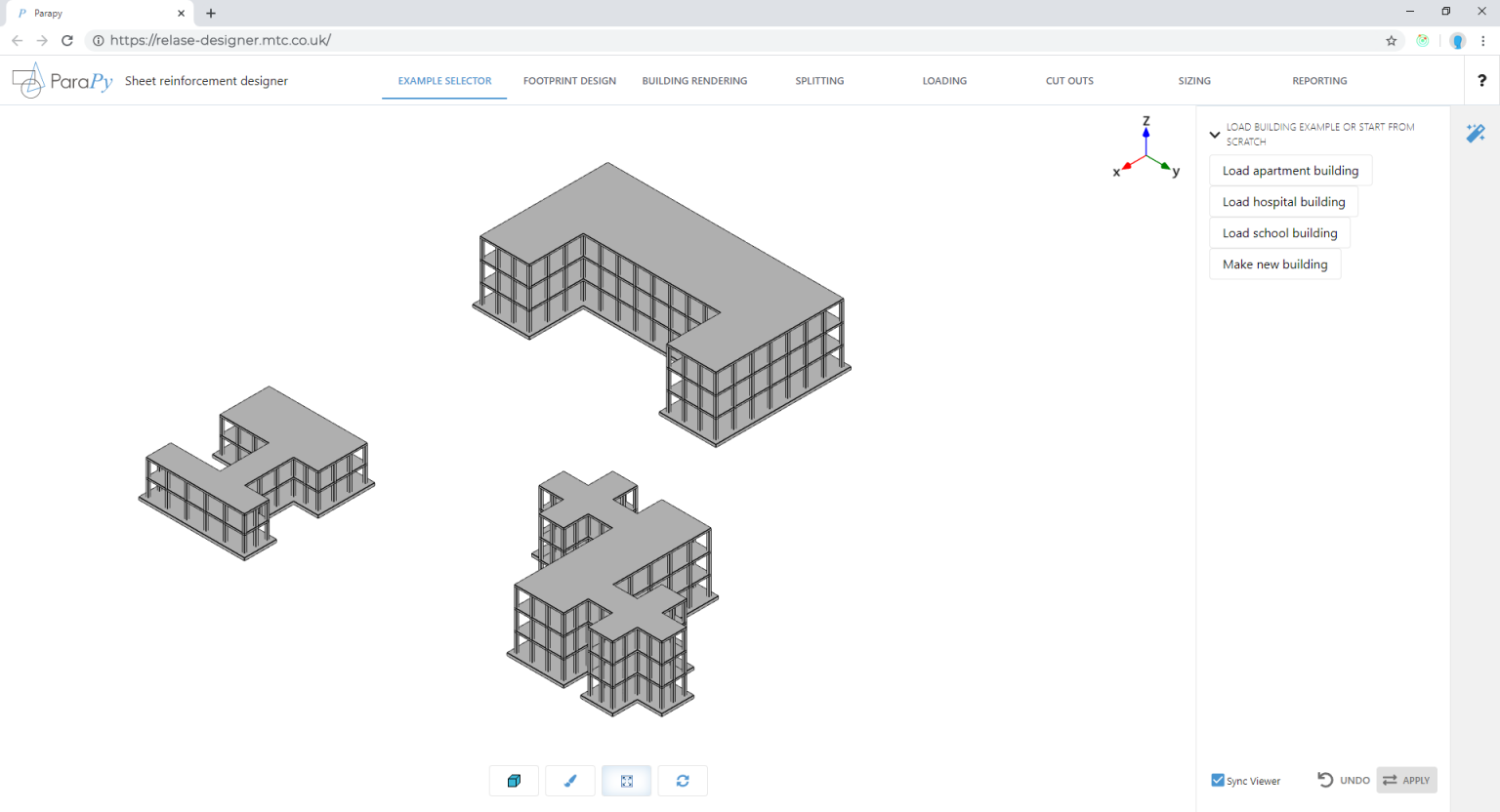Uncheck the Sync Viewer checkbox
Screen dimensions: 1500x812
[1218, 780]
